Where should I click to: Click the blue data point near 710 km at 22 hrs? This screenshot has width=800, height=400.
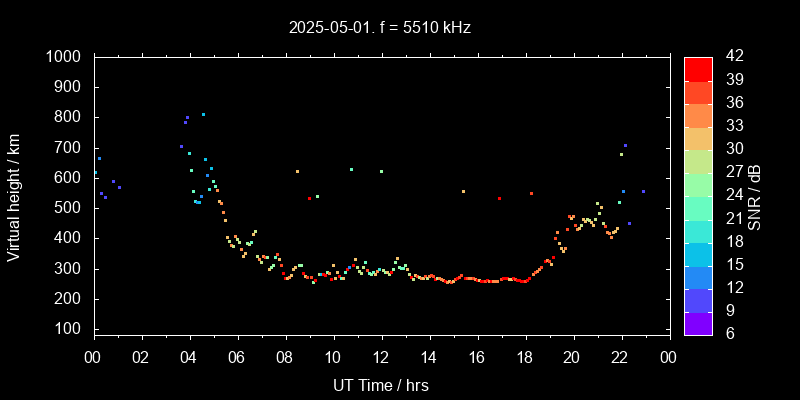point(625,145)
